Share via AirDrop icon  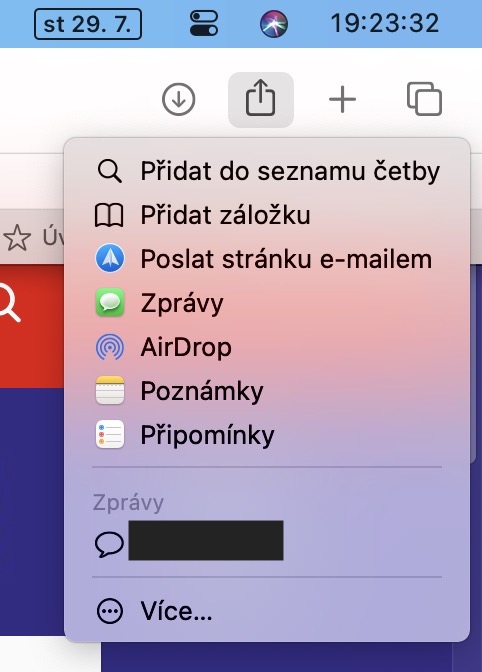click(x=110, y=347)
